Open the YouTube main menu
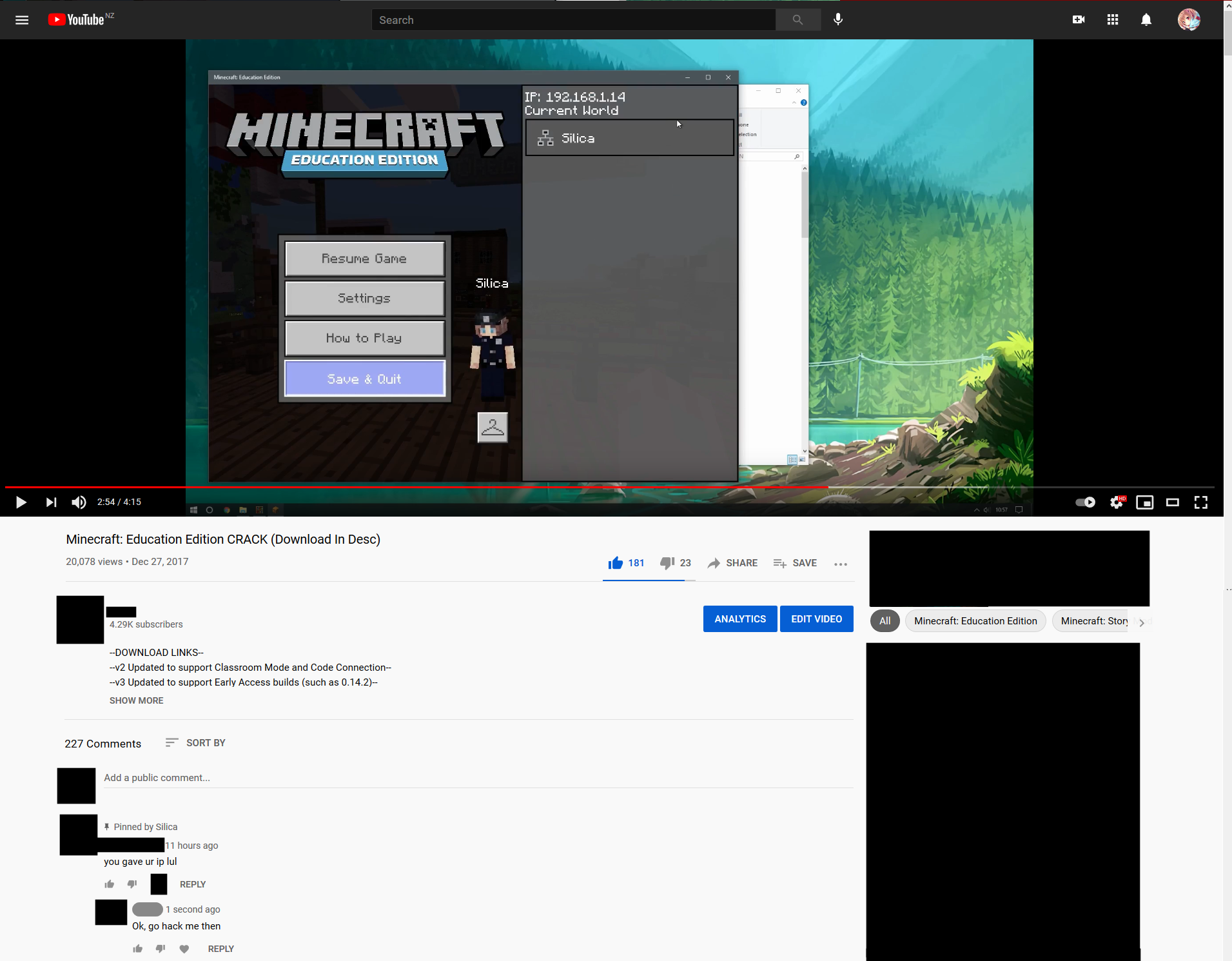The width and height of the screenshot is (1232, 961). pyautogui.click(x=21, y=20)
